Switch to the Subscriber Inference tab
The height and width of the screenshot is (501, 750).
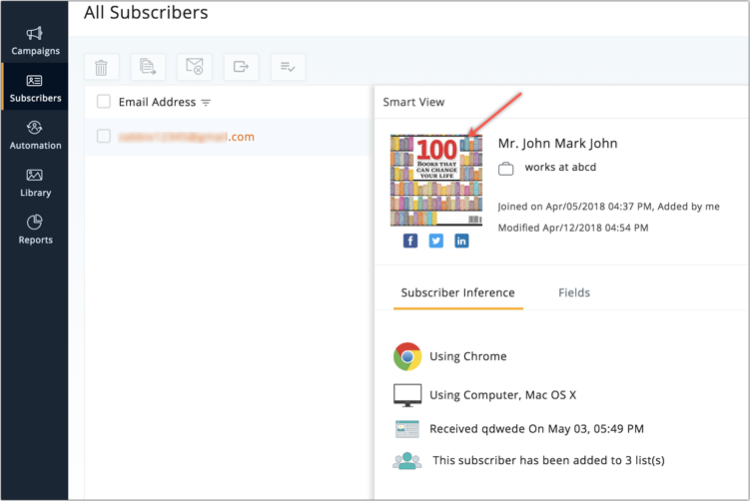click(x=458, y=293)
